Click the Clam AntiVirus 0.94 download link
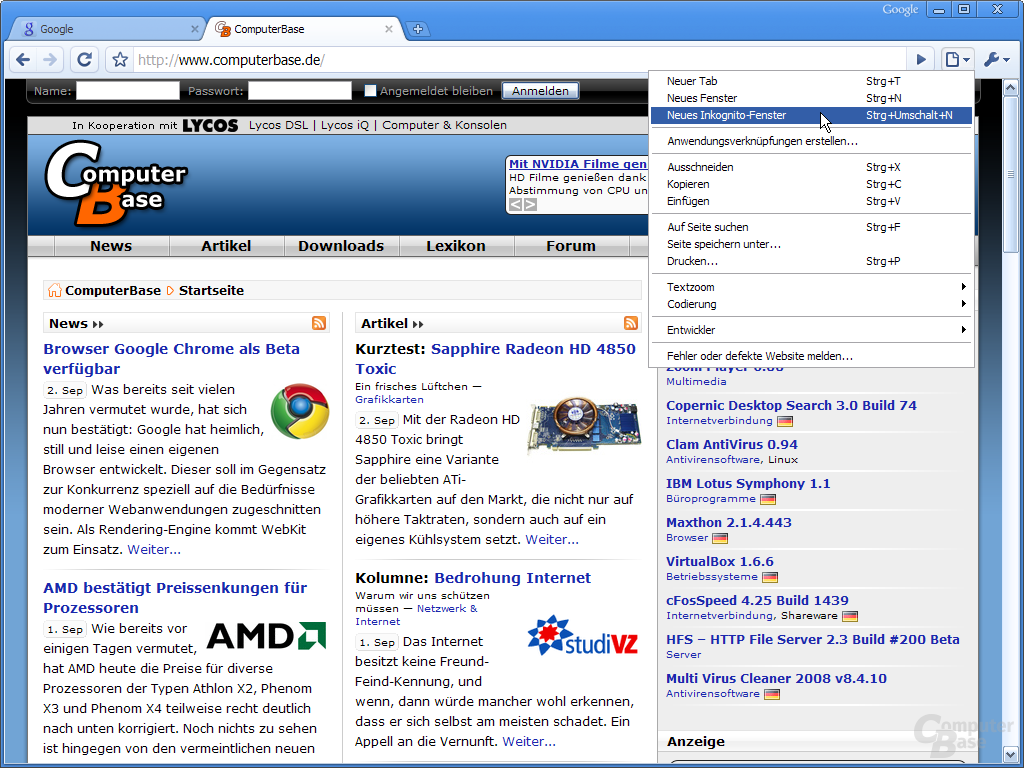The image size is (1024, 768). [731, 445]
